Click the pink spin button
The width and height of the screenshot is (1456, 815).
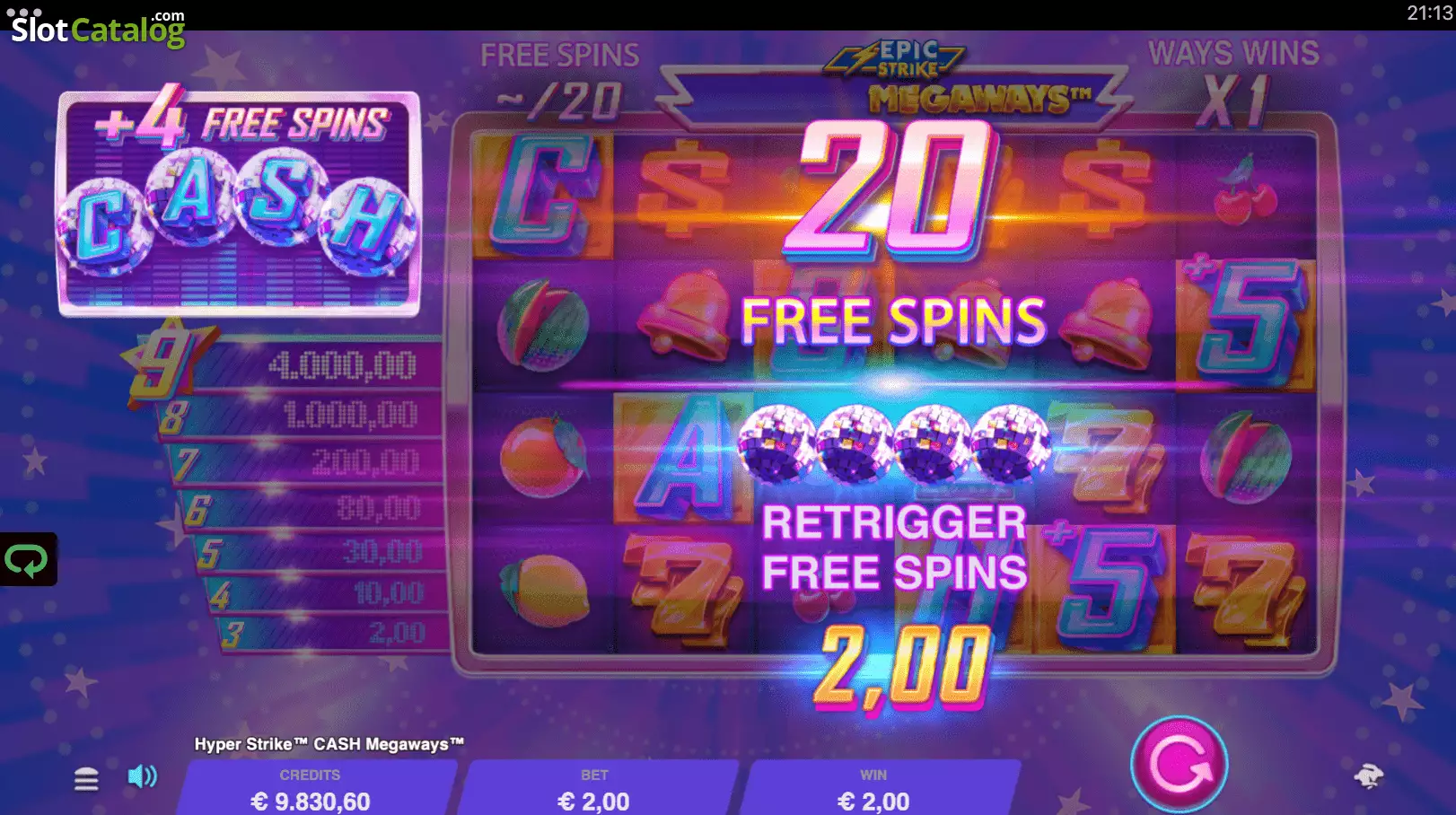[1179, 764]
